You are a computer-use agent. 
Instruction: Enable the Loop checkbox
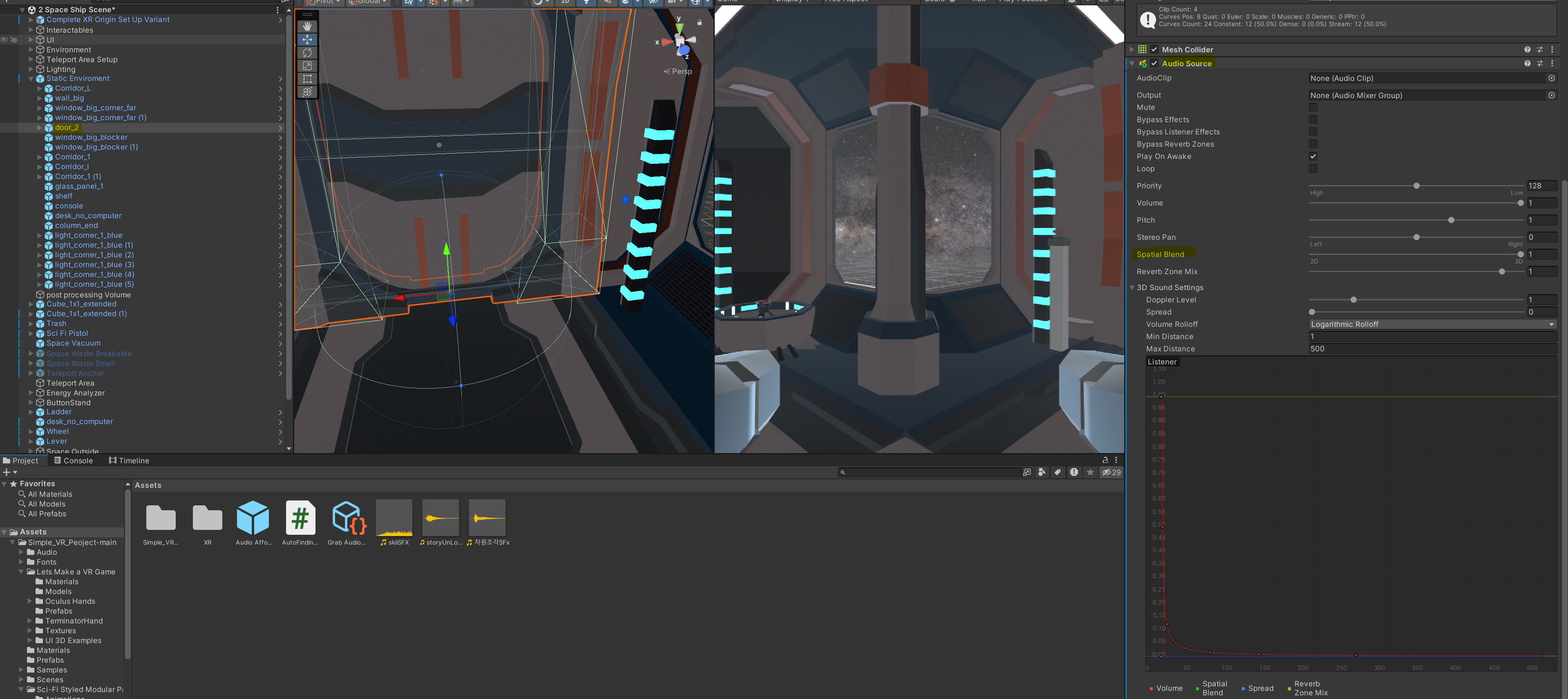coord(1313,168)
